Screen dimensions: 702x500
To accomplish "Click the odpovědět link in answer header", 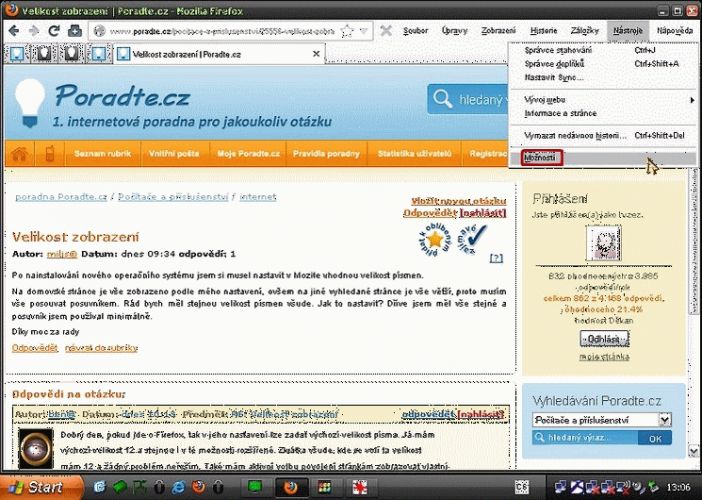I will 428,415.
